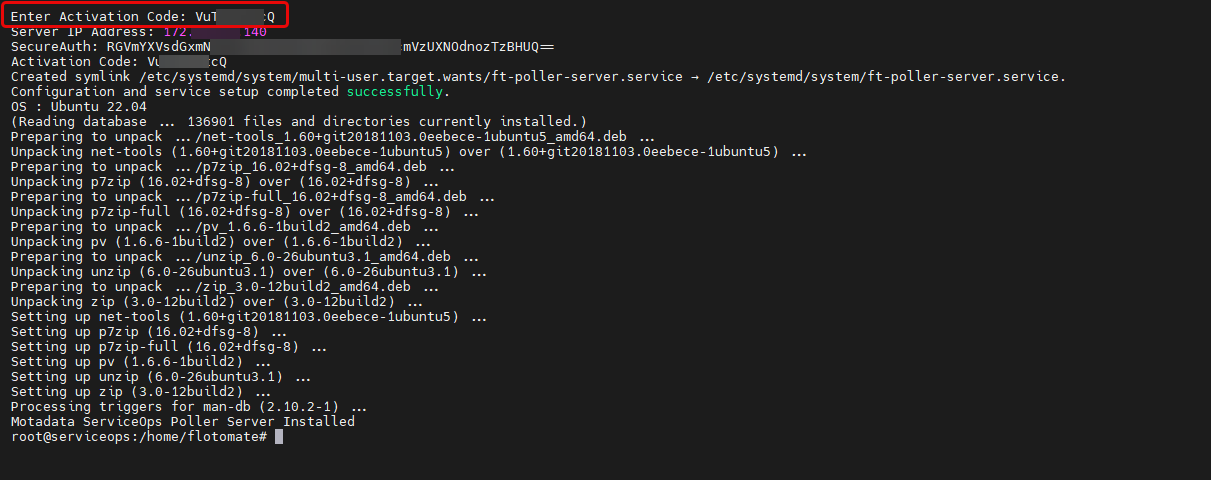This screenshot has width=1211, height=480.
Task: Click the "Processing triggers for man-db" line
Action: click(189, 407)
